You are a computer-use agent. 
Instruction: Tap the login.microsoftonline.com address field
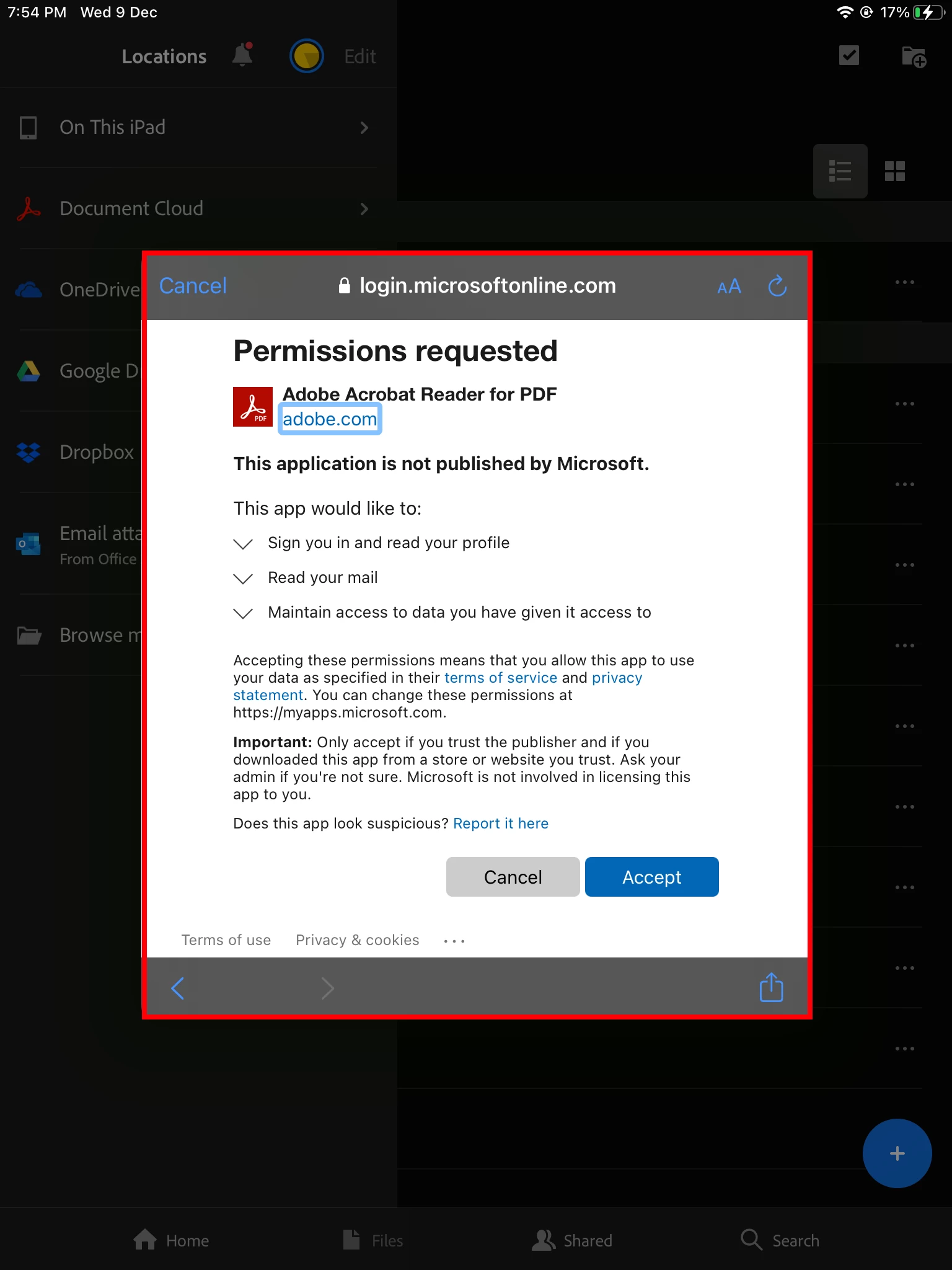point(477,286)
